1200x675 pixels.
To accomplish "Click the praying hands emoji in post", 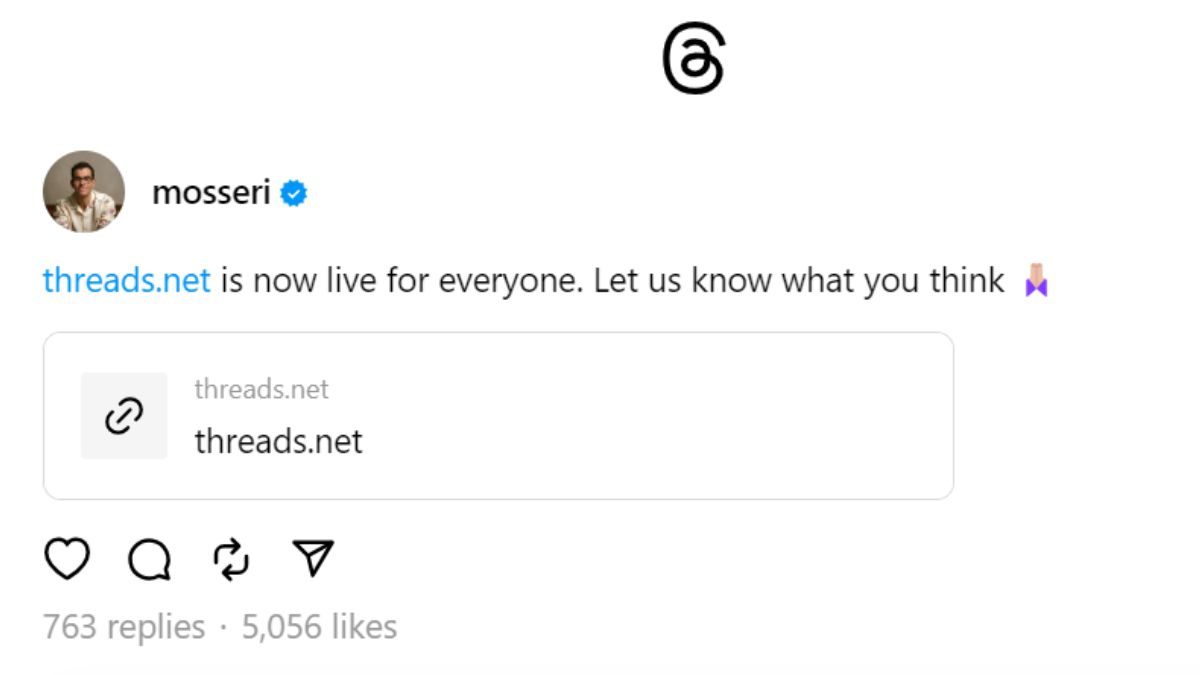I will pos(1036,281).
